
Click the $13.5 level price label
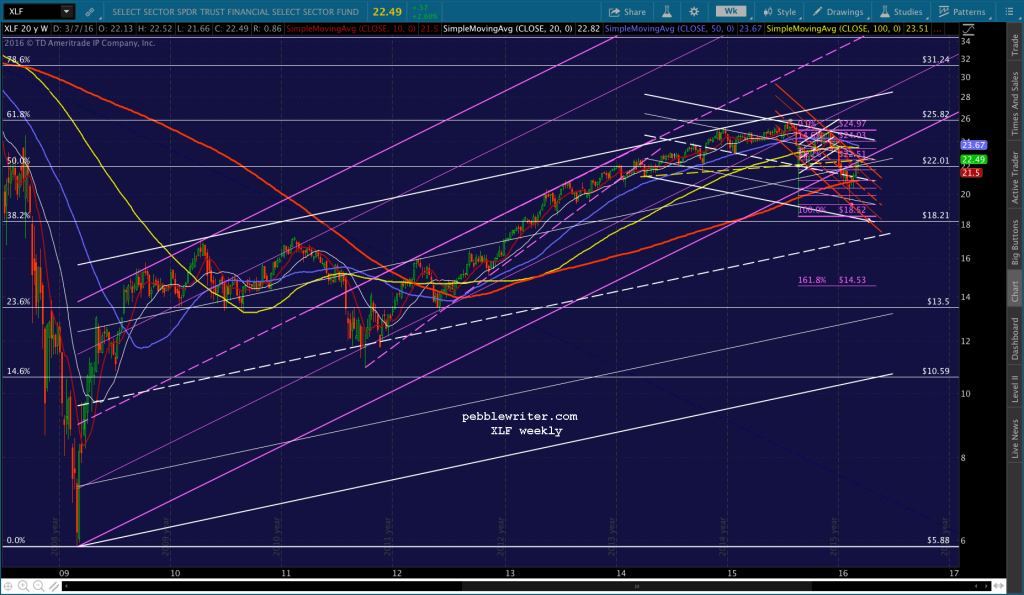[x=938, y=302]
